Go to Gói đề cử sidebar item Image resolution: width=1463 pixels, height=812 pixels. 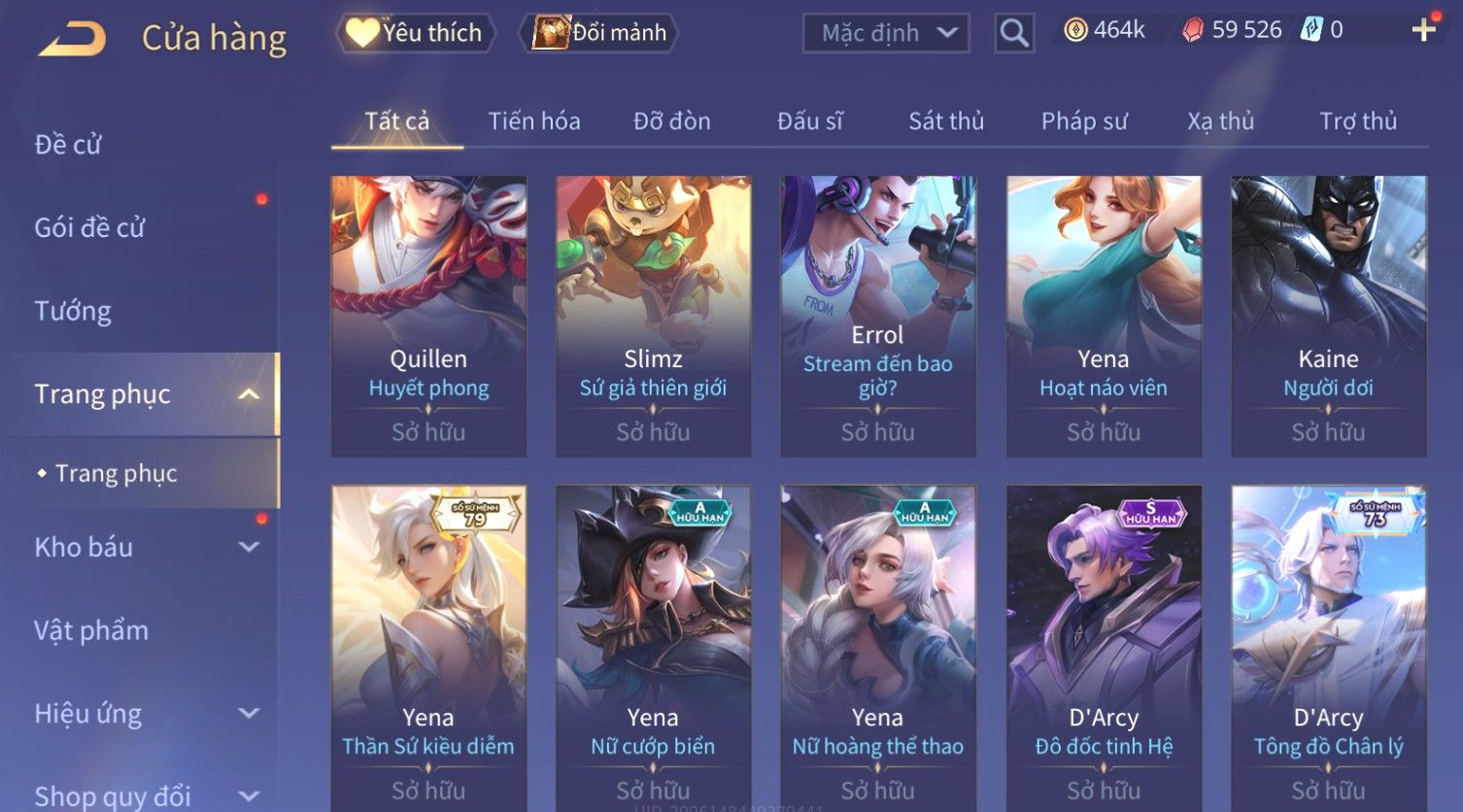pos(89,227)
